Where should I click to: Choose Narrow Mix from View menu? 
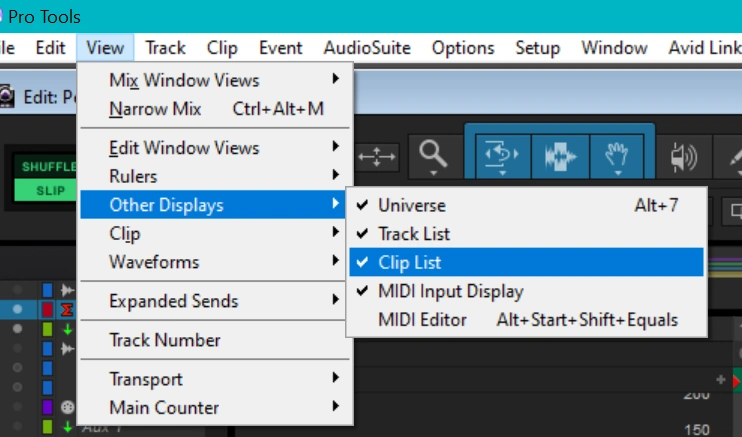pyautogui.click(x=155, y=109)
